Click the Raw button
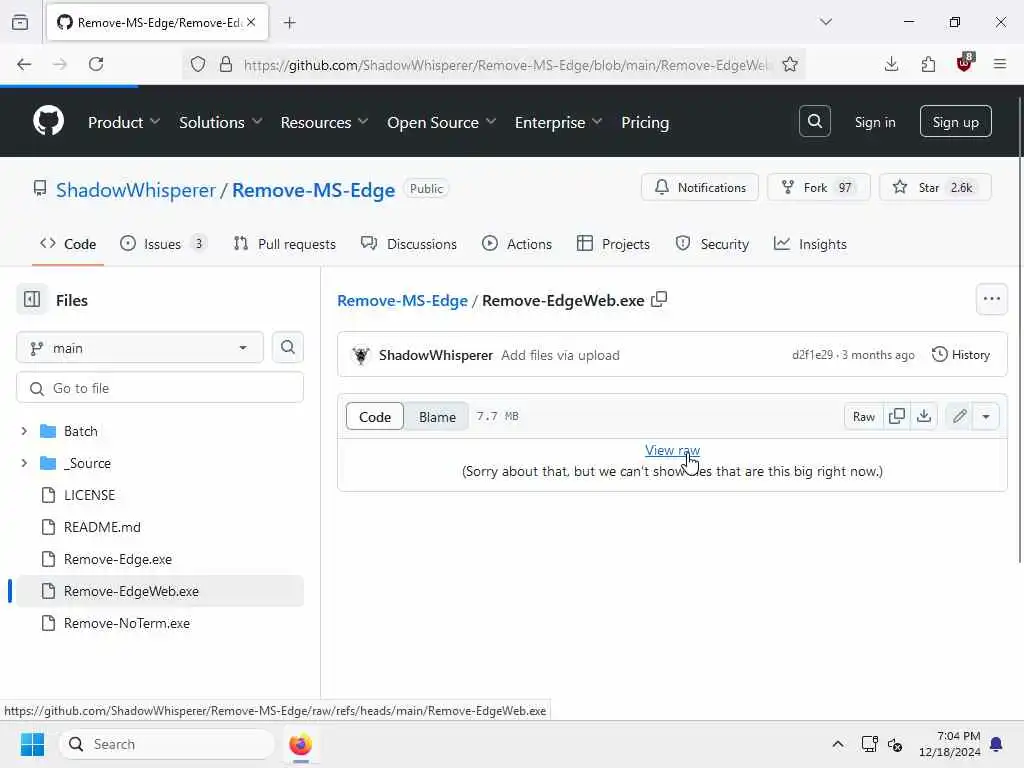The width and height of the screenshot is (1024, 768). click(863, 416)
